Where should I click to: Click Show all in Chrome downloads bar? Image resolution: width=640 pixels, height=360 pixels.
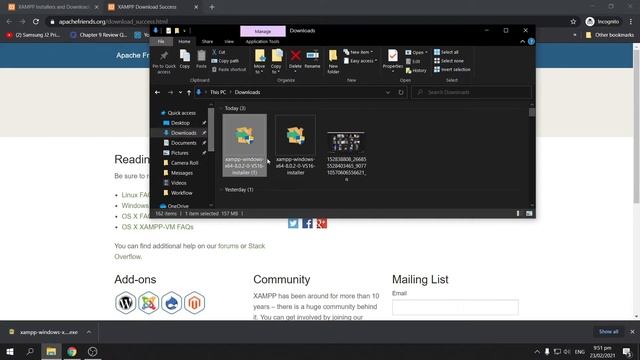point(609,332)
